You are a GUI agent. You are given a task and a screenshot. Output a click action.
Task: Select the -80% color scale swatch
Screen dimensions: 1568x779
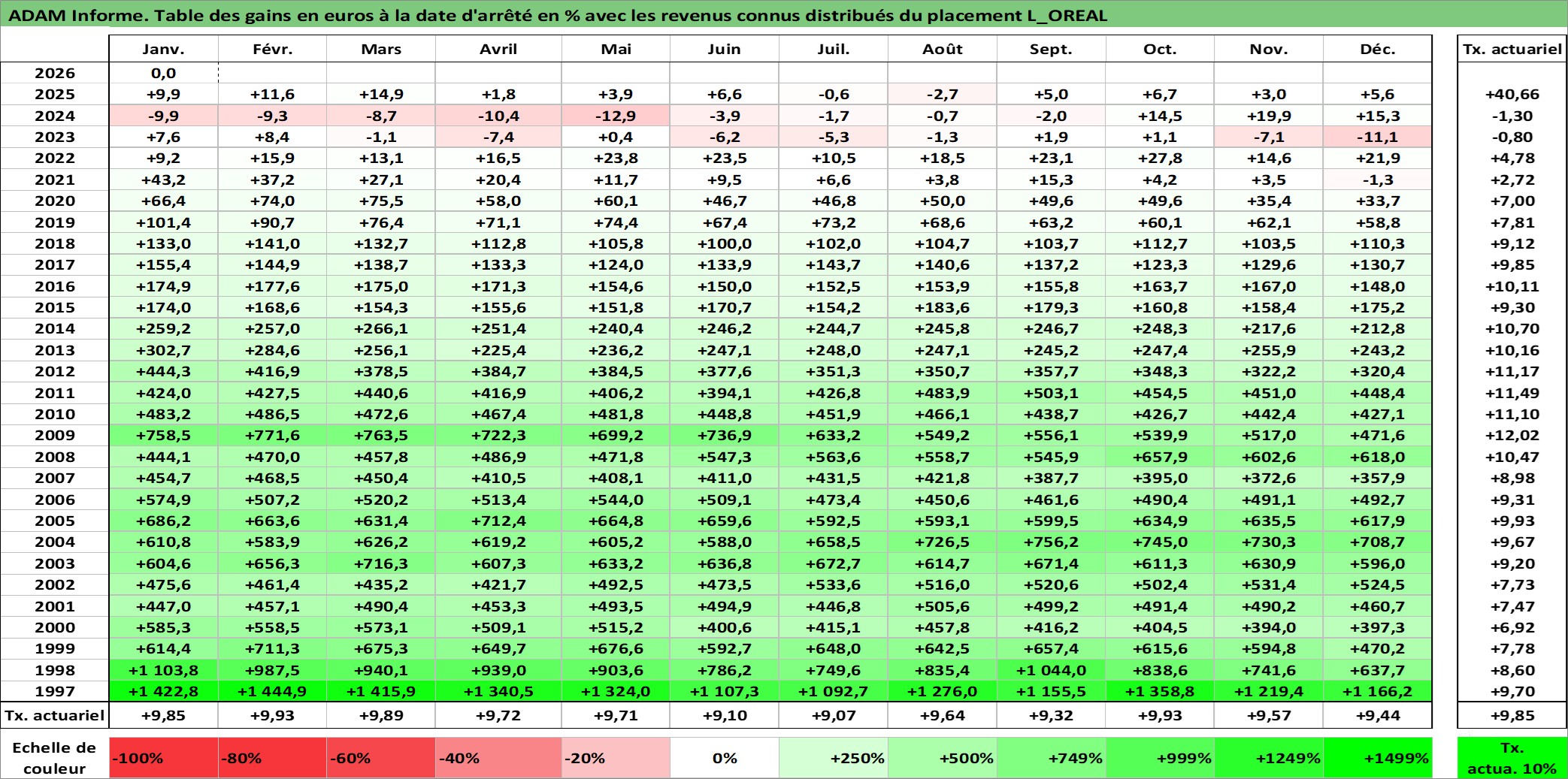[x=272, y=758]
